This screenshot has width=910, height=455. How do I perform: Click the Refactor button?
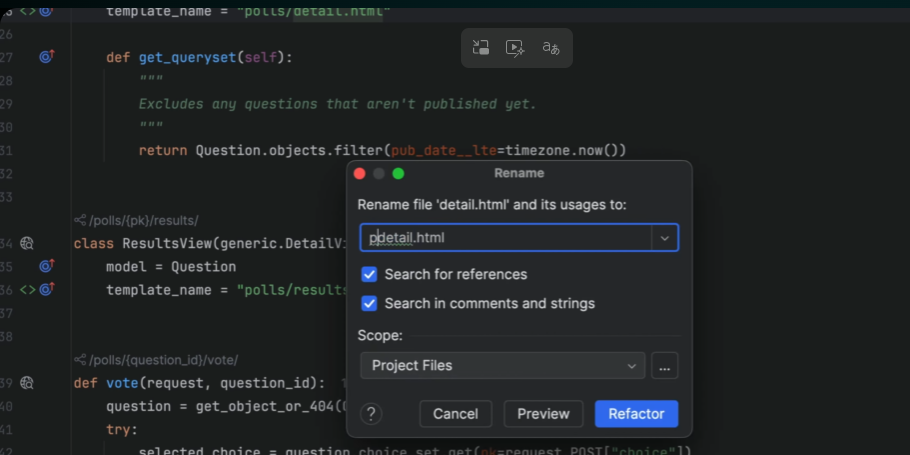(x=636, y=414)
